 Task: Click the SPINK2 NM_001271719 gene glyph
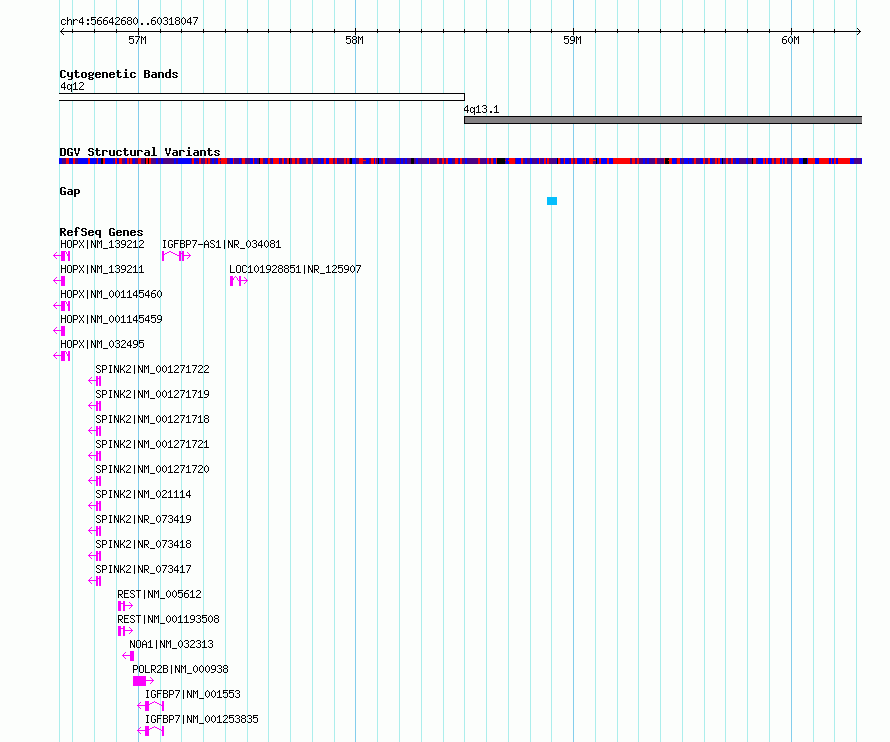(x=95, y=406)
